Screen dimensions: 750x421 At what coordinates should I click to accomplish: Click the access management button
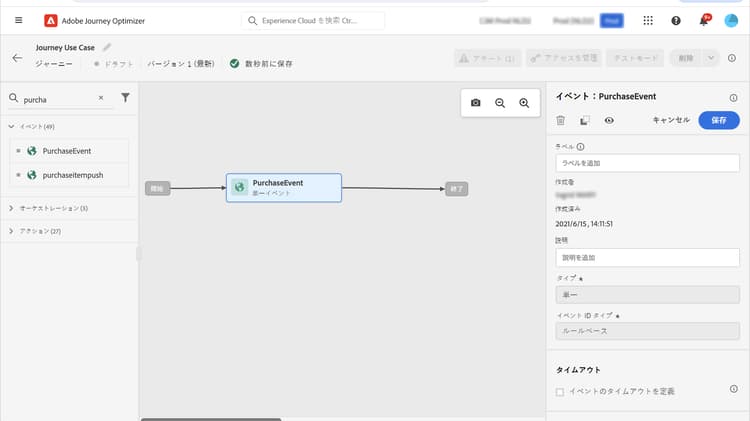(564, 58)
